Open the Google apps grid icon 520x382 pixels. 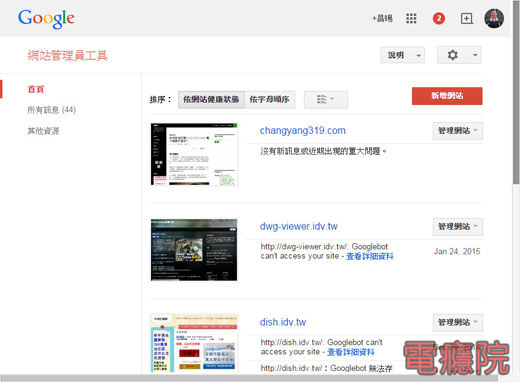(411, 18)
